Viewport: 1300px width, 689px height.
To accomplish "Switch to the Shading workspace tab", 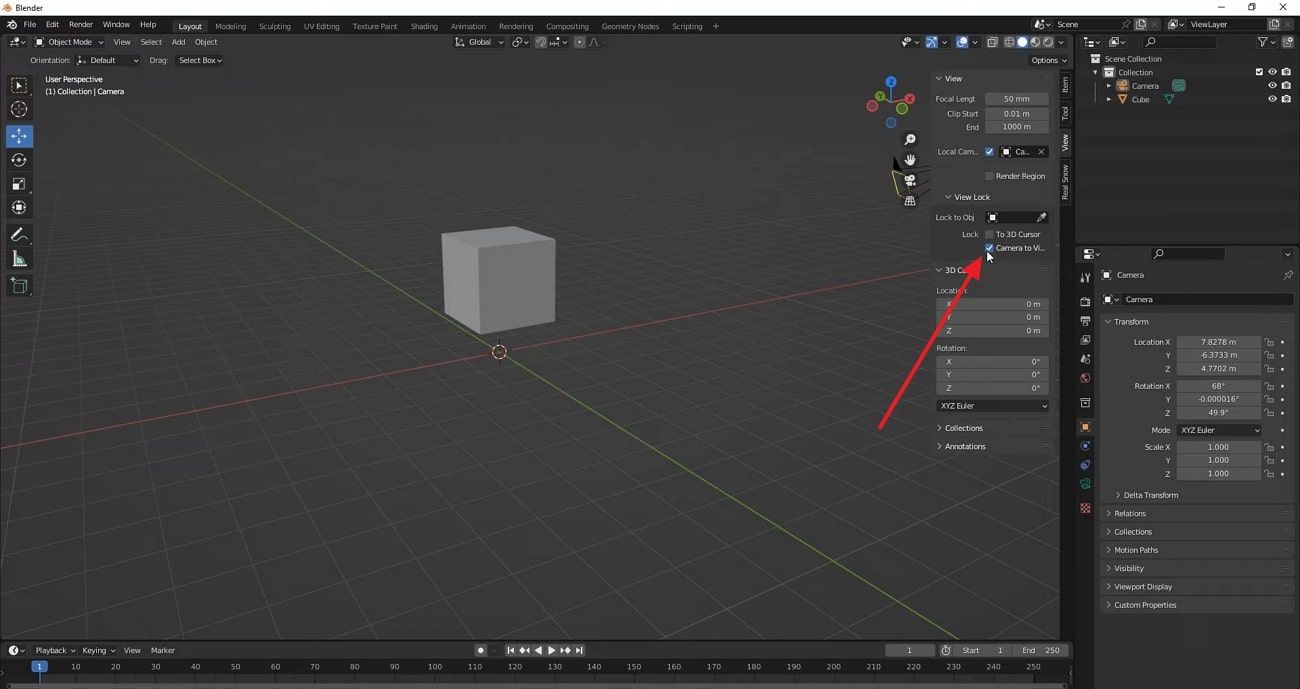I will point(424,25).
